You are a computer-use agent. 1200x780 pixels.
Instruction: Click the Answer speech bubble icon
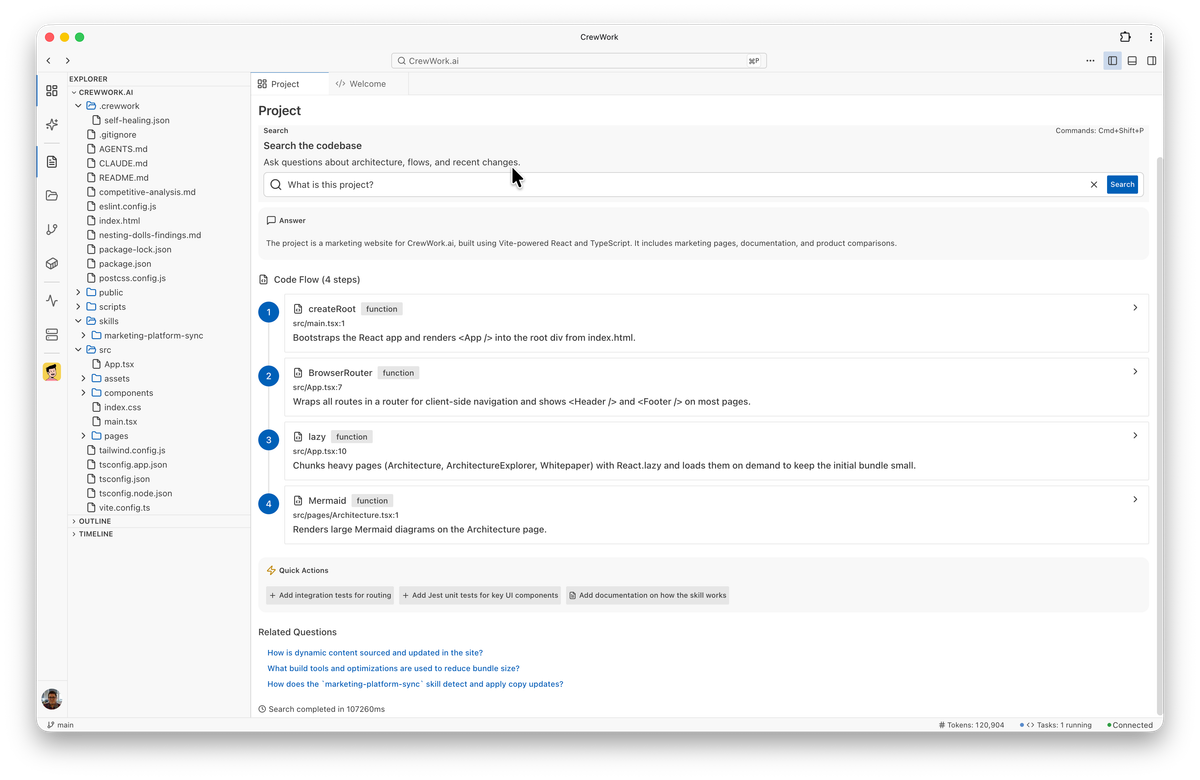271,221
